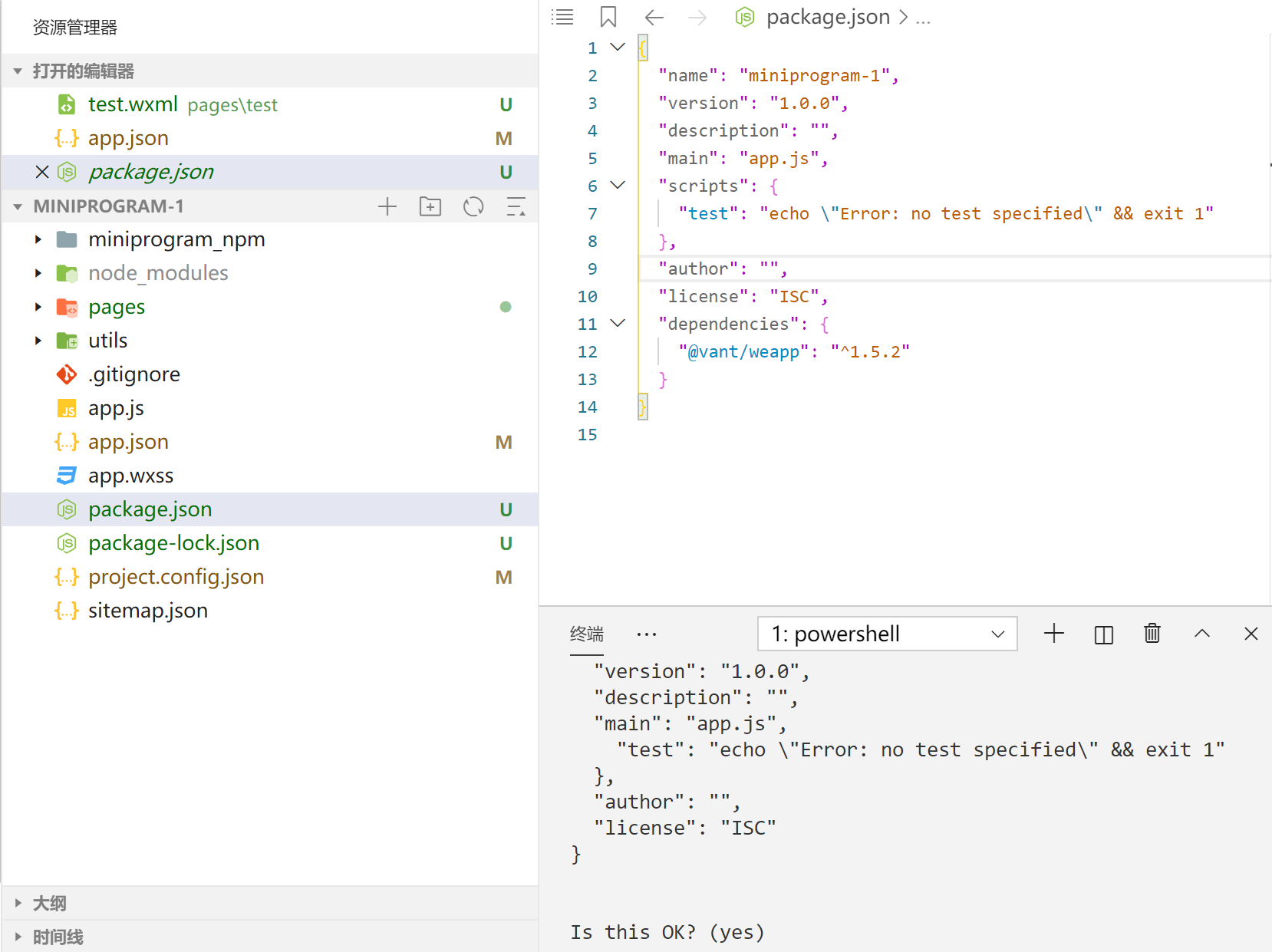Split the terminal panel
Viewport: 1272px width, 952px height.
1103,634
